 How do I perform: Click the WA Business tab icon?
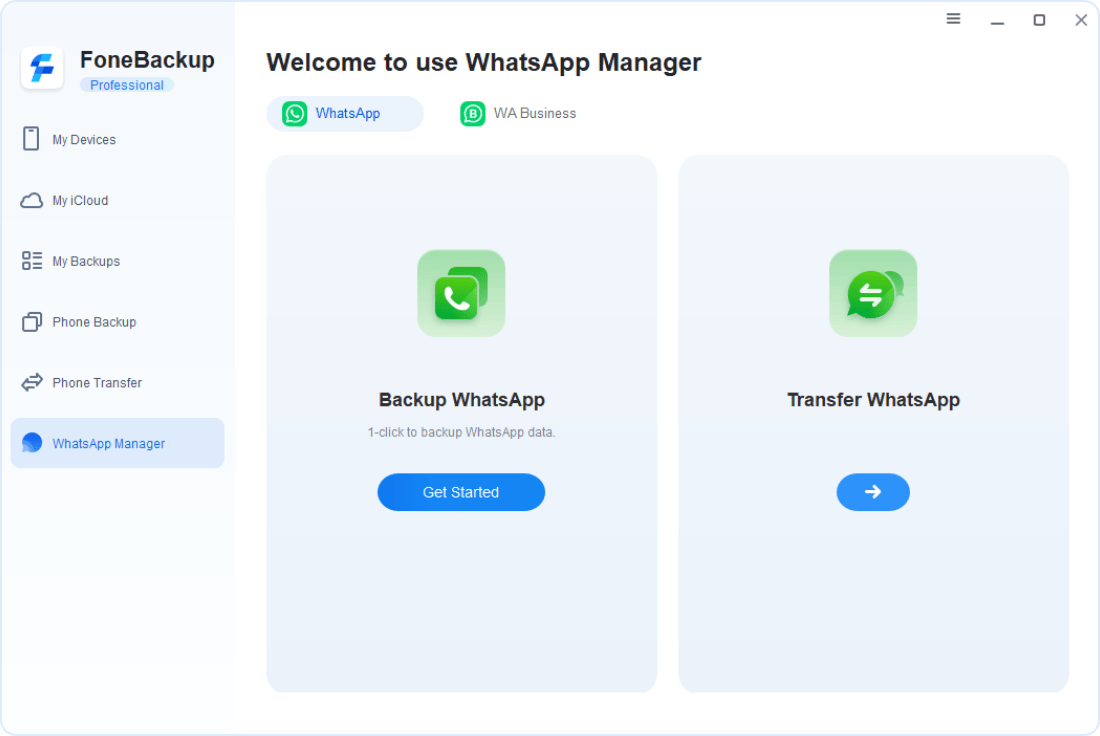pyautogui.click(x=472, y=114)
